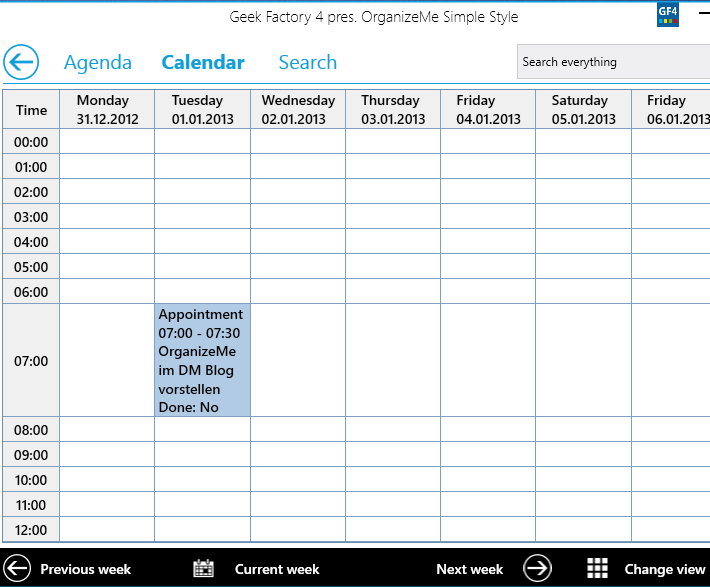Screen dimensions: 710x587
Task: Focus the Search everything field
Action: (614, 62)
